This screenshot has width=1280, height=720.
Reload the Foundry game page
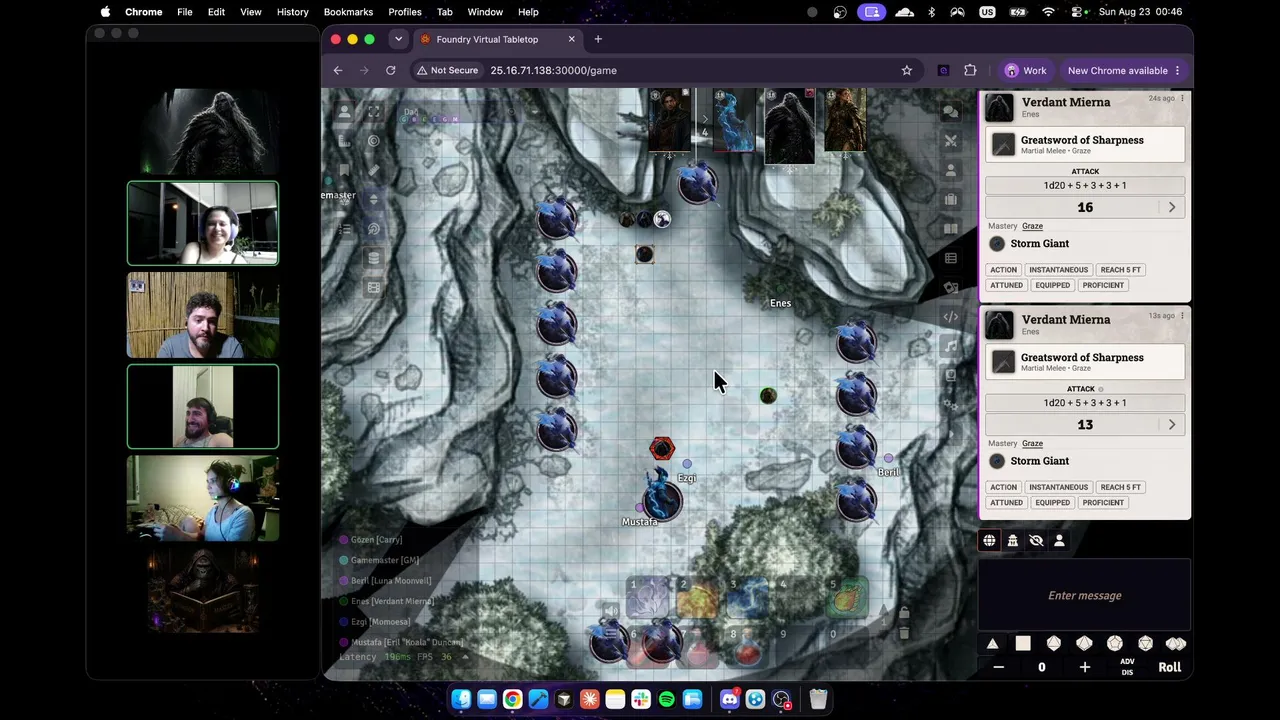(391, 70)
